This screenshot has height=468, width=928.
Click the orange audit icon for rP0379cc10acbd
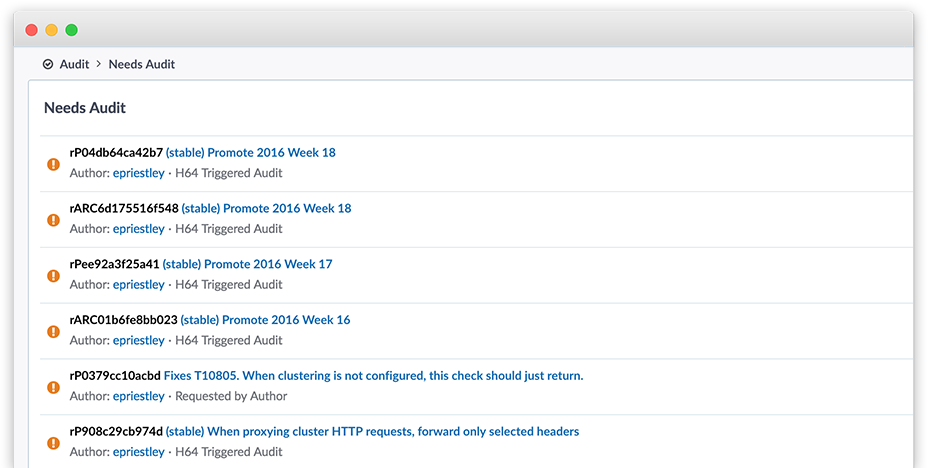(x=53, y=387)
